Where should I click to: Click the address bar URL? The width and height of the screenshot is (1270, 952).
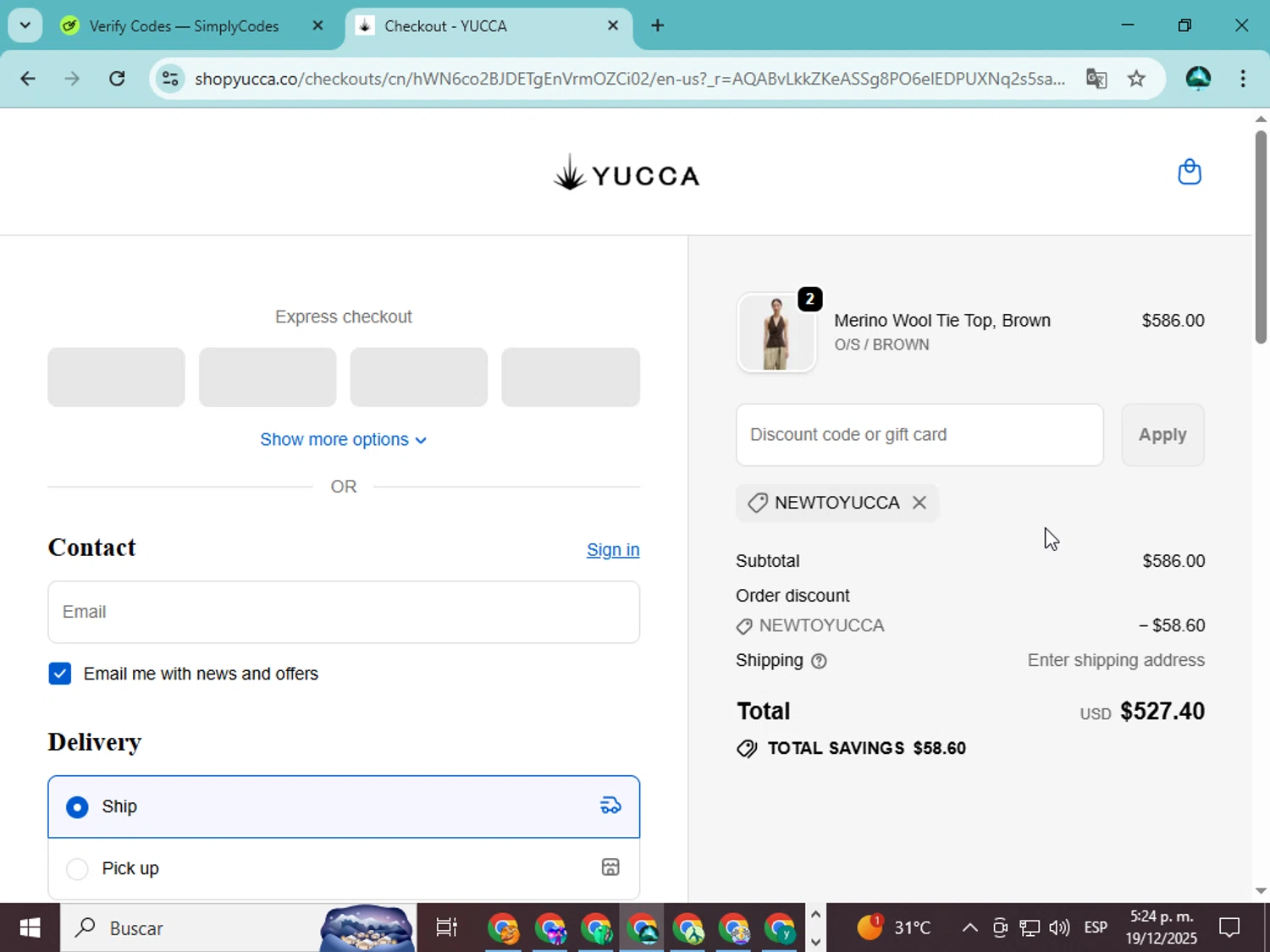630,79
